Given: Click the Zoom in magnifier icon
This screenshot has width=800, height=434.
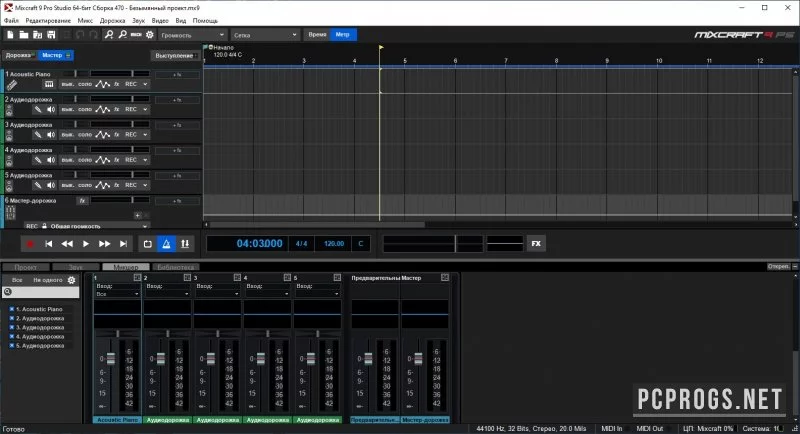Looking at the screenshot, I should [x=109, y=35].
